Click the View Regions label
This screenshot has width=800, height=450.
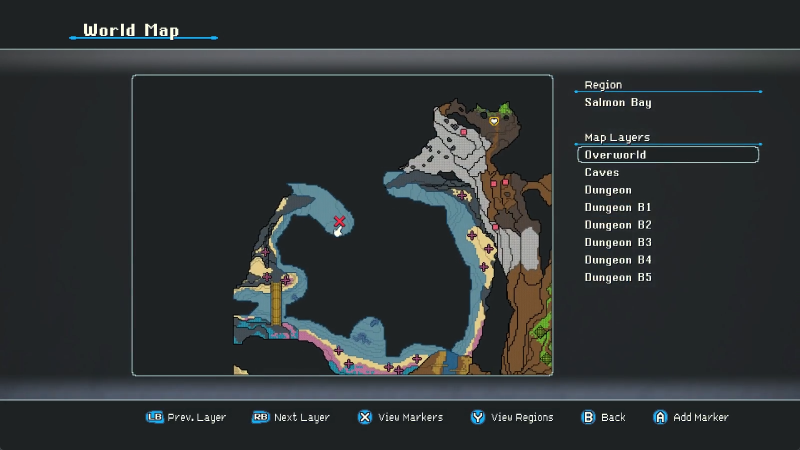point(522,417)
